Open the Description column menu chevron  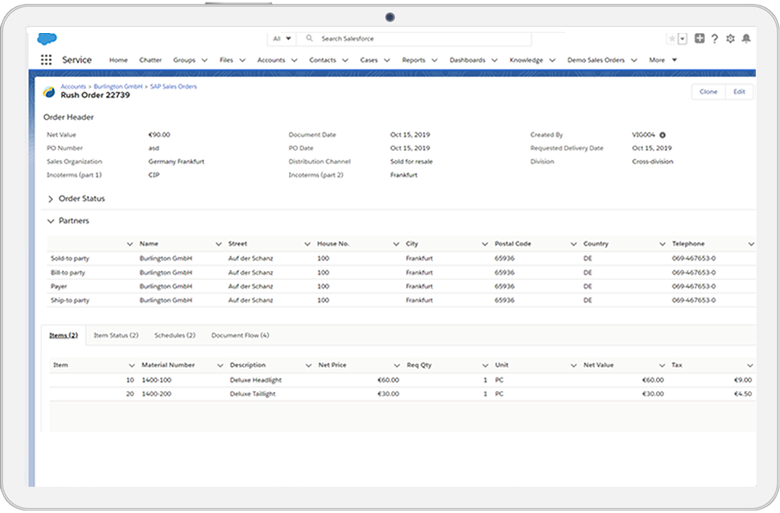coord(308,365)
